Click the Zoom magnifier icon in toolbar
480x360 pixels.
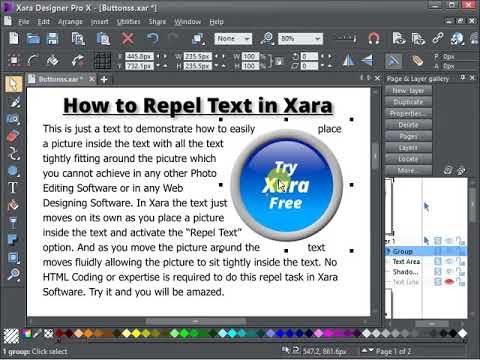267,39
